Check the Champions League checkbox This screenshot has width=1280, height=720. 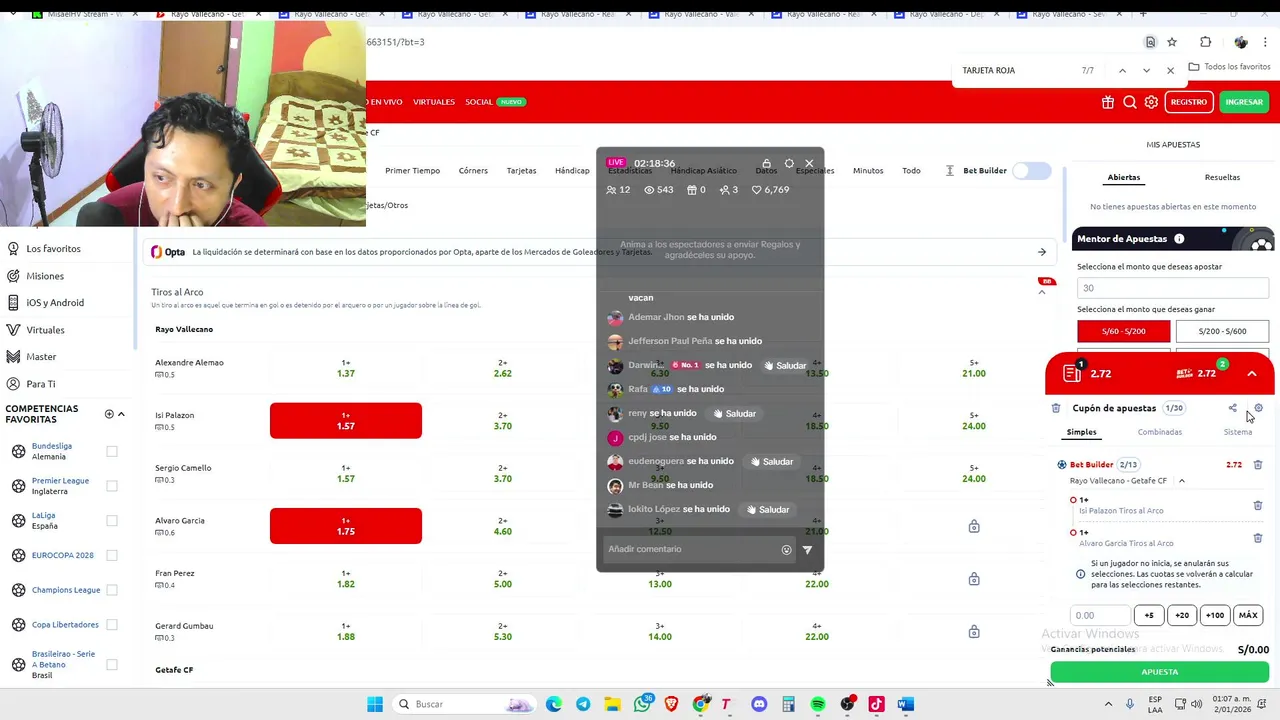tap(112, 590)
